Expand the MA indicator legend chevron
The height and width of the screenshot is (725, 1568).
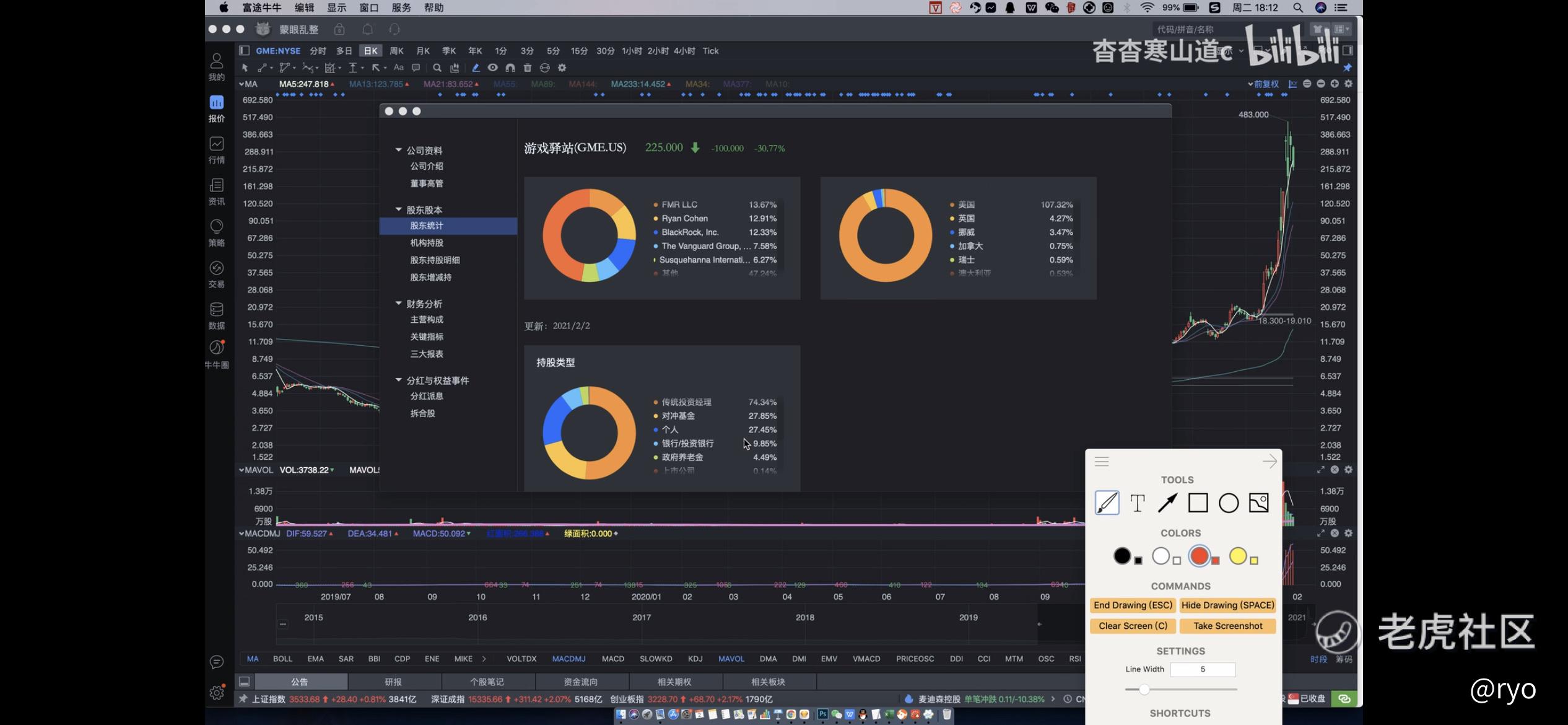click(x=242, y=84)
